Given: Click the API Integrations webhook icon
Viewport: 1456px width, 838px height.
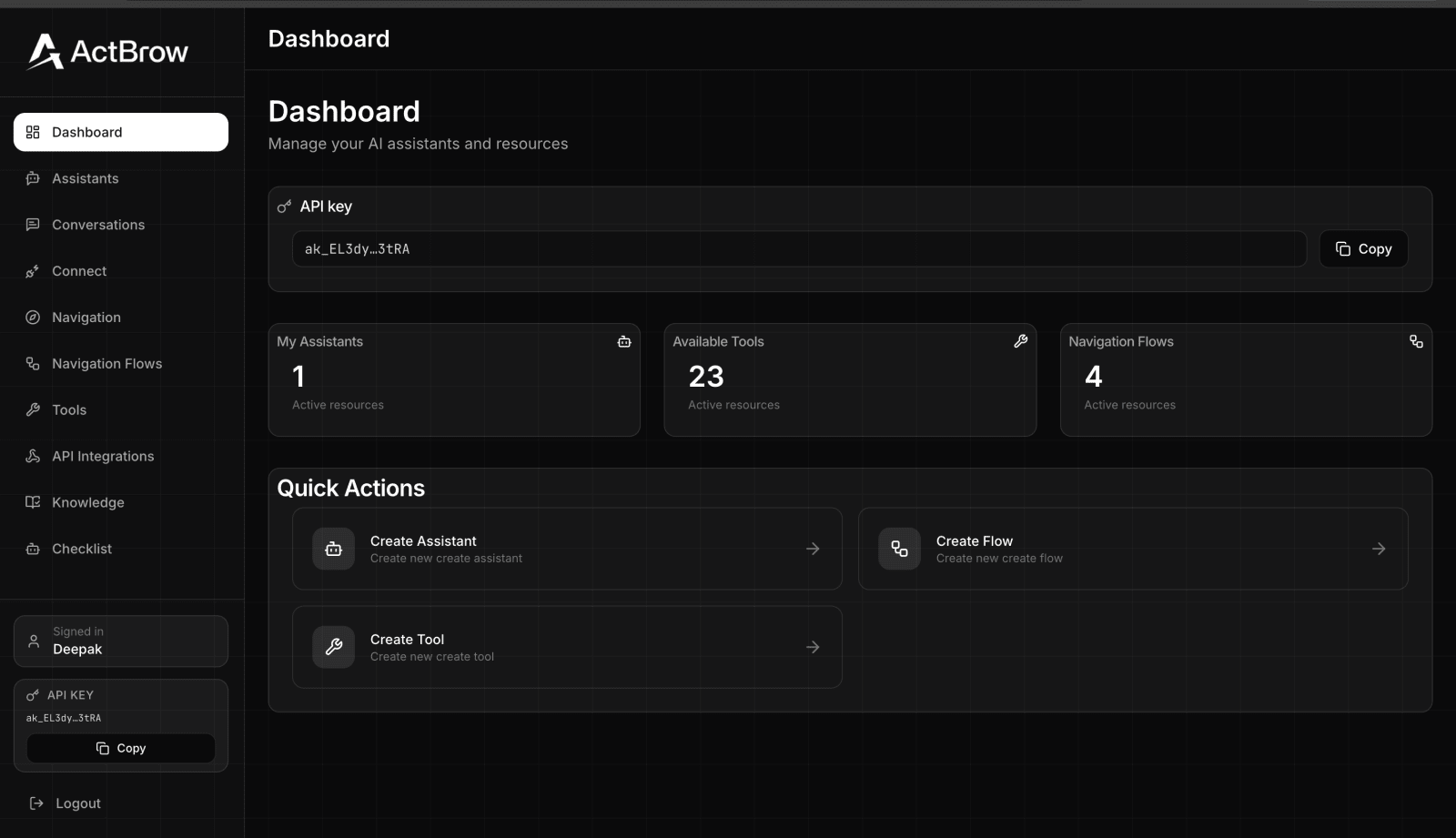Looking at the screenshot, I should [33, 456].
